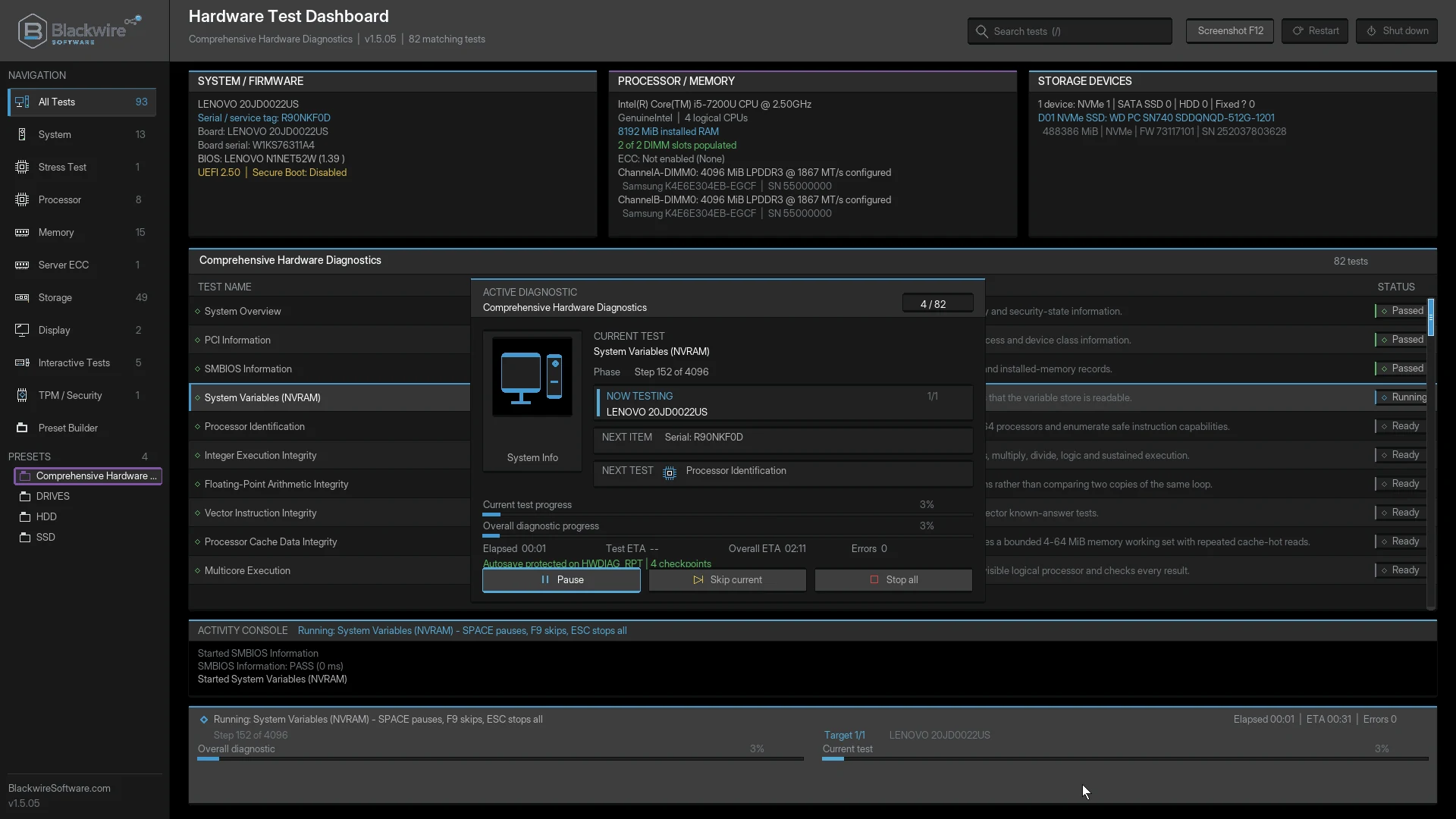Click the Storage drive icon
Image resolution: width=1456 pixels, height=819 pixels.
[22, 298]
